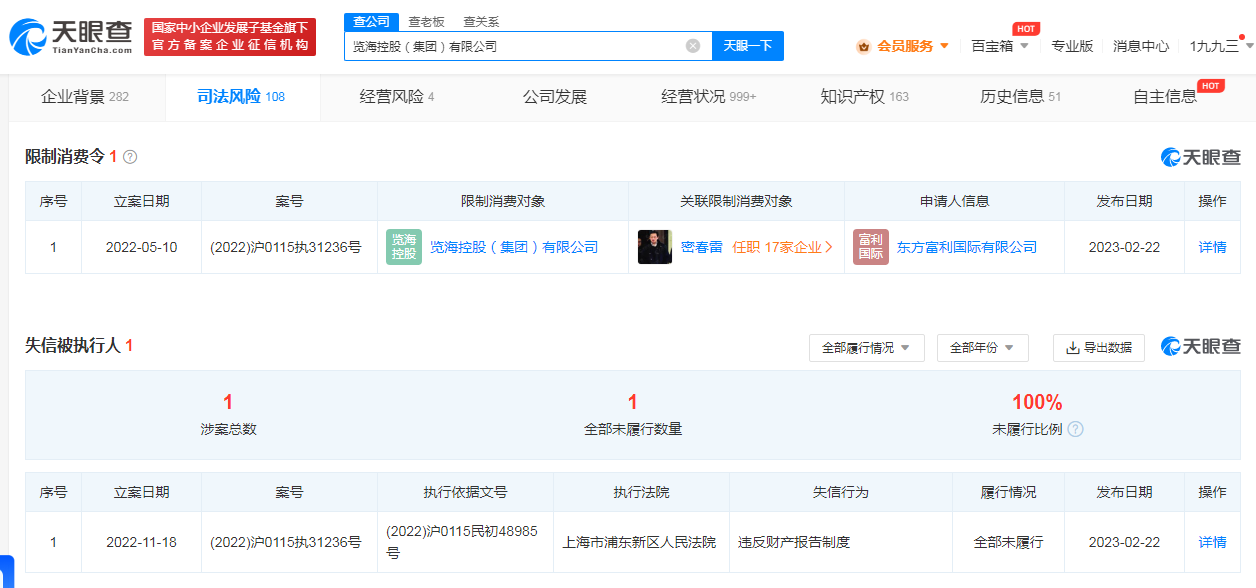
Task: Click the 涉案总数 statistic
Action: point(228,415)
